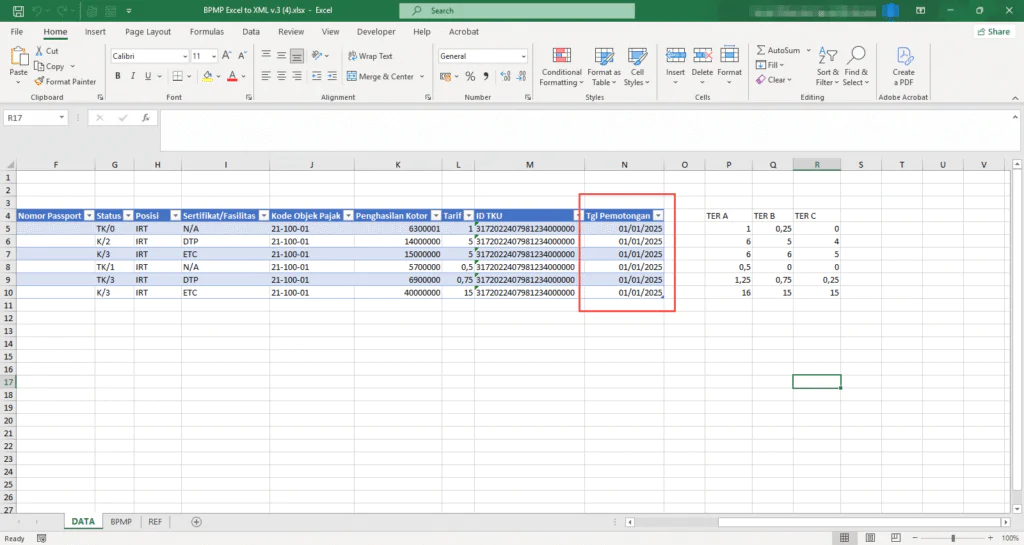Toggle Wrap Text
Screen dimensions: 1024x545
[x=370, y=56]
